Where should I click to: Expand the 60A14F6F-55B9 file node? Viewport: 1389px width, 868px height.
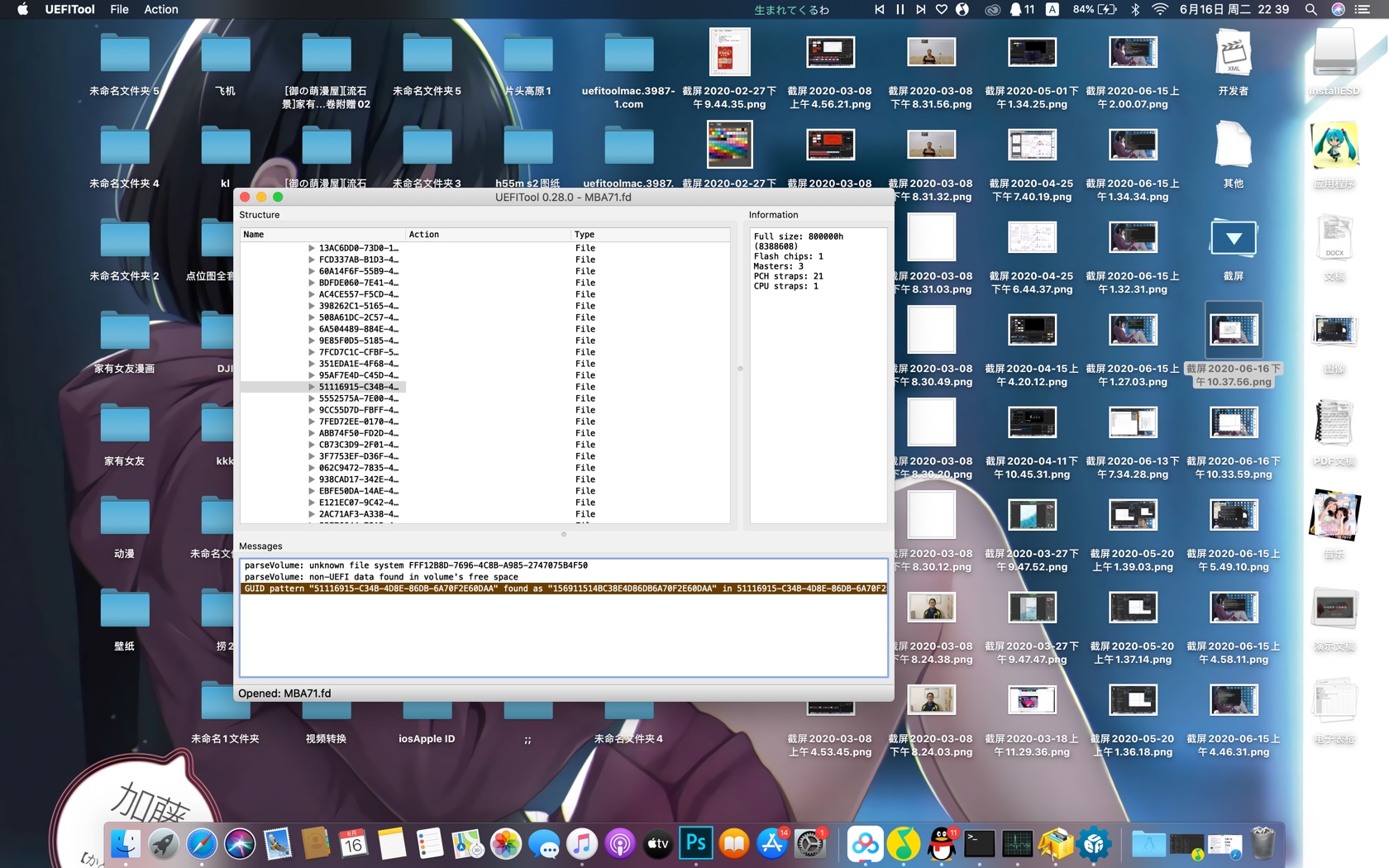click(x=312, y=271)
